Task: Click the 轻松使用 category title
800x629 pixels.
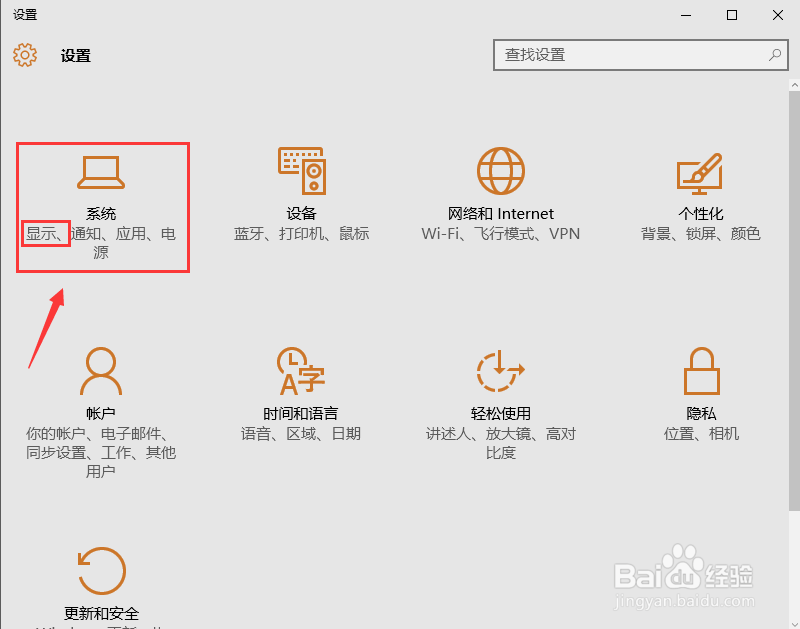Action: [501, 413]
